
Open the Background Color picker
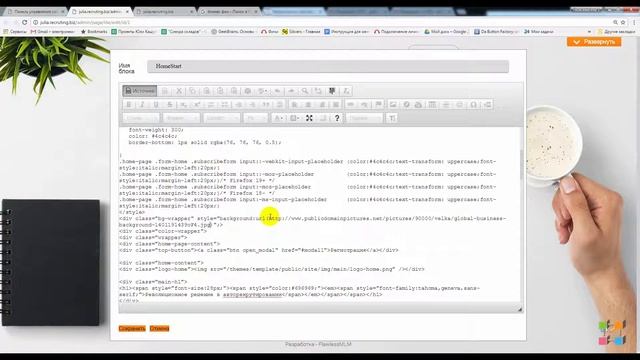[x=294, y=118]
